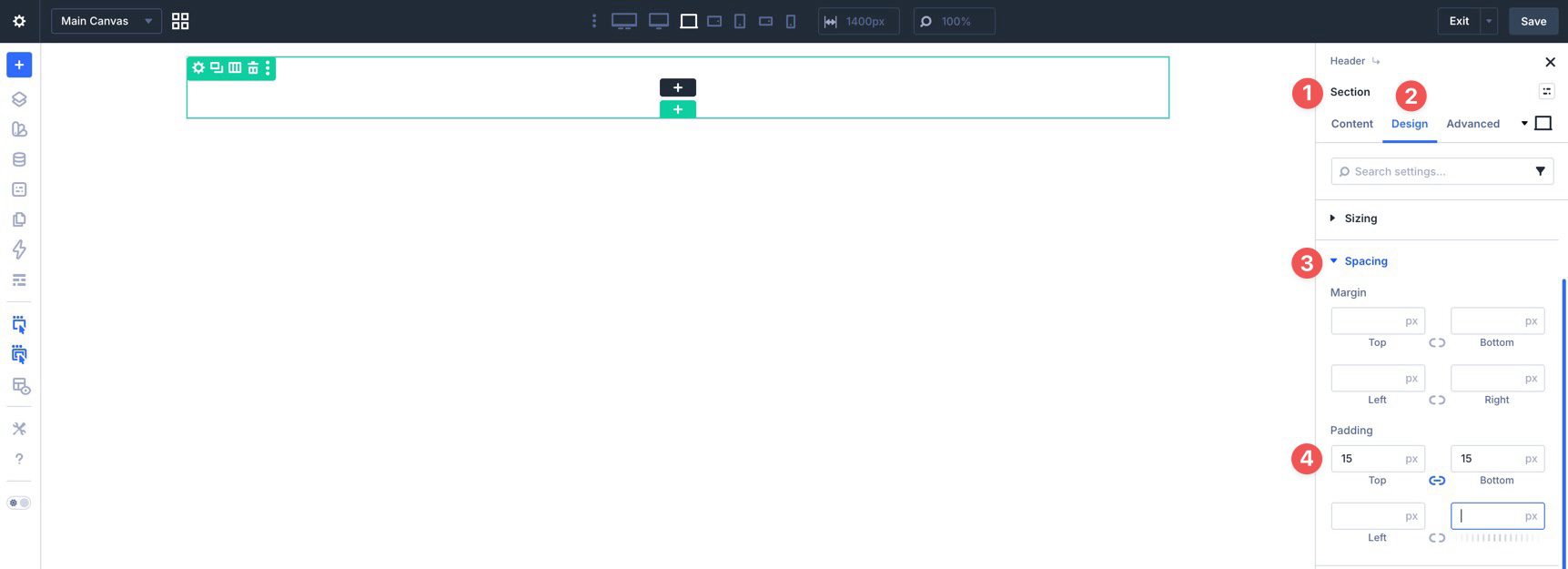The height and width of the screenshot is (569, 1568).
Task: Open the list lines icon in sidebar
Action: [x=19, y=280]
